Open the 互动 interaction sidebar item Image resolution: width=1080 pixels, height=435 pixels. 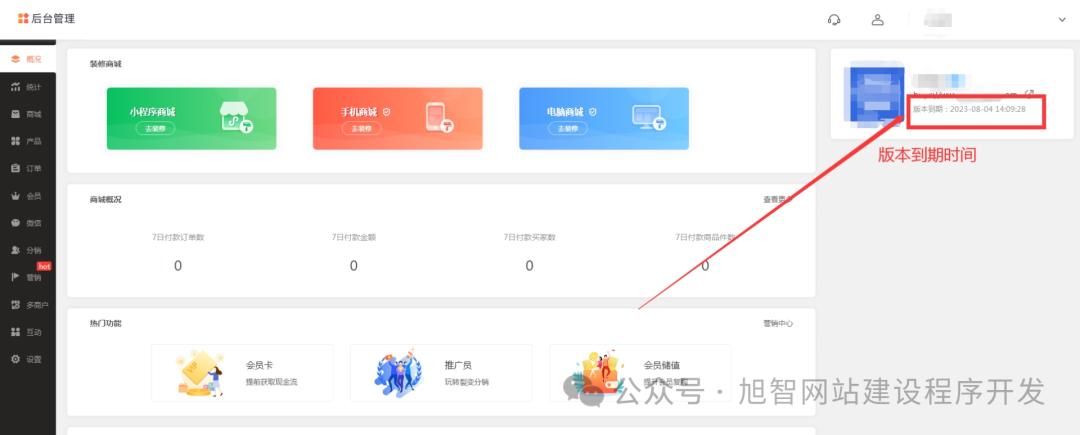[x=28, y=332]
